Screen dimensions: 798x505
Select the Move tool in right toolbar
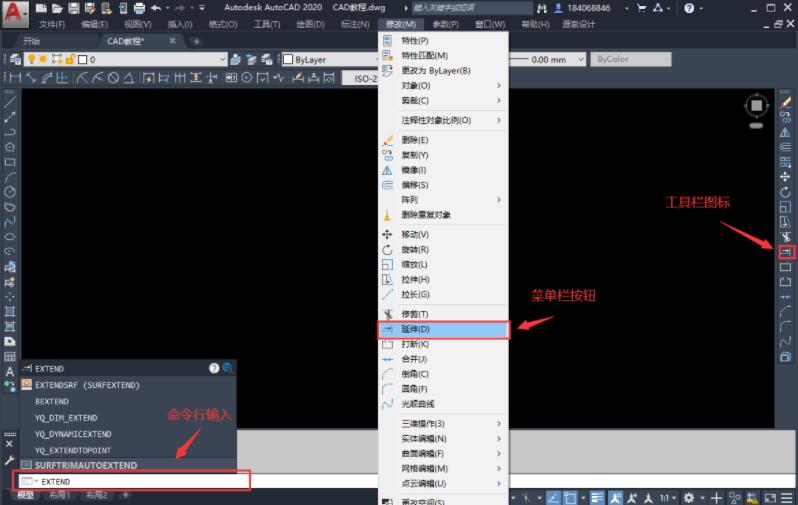click(785, 177)
